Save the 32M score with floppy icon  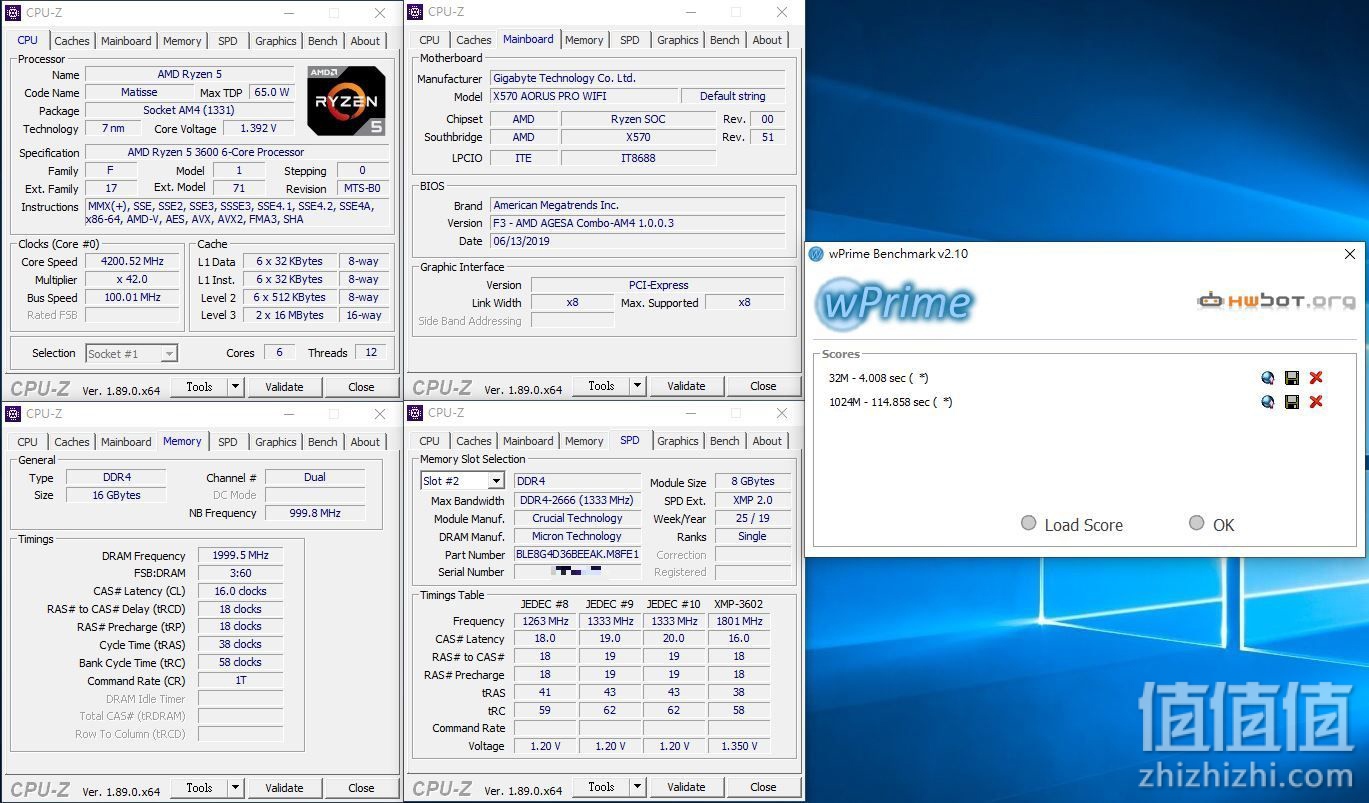(1292, 378)
